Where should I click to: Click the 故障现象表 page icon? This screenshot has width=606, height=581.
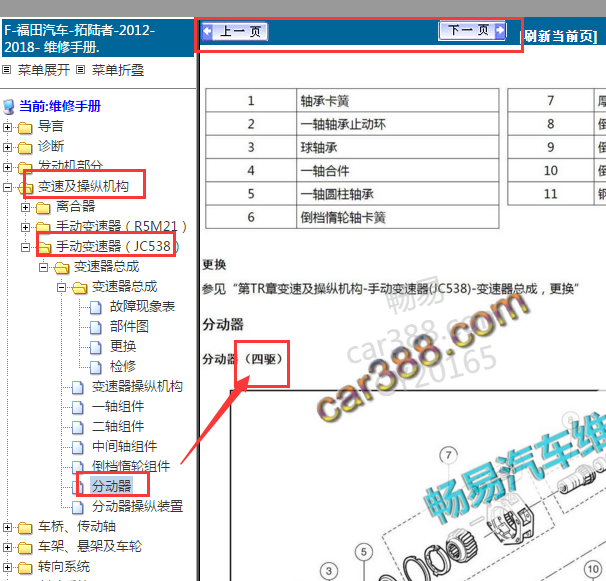click(96, 307)
